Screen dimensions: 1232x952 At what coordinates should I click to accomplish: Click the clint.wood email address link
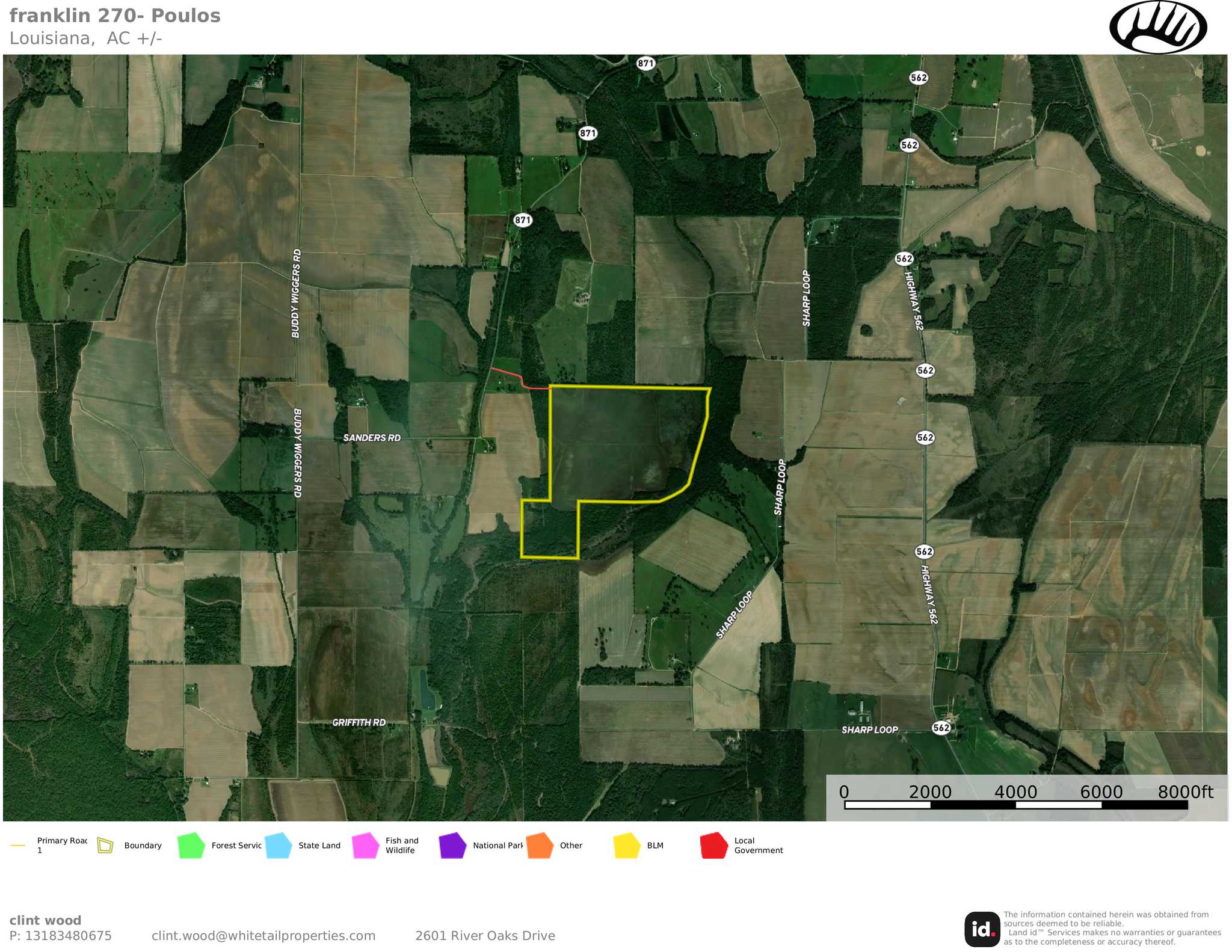(x=263, y=936)
